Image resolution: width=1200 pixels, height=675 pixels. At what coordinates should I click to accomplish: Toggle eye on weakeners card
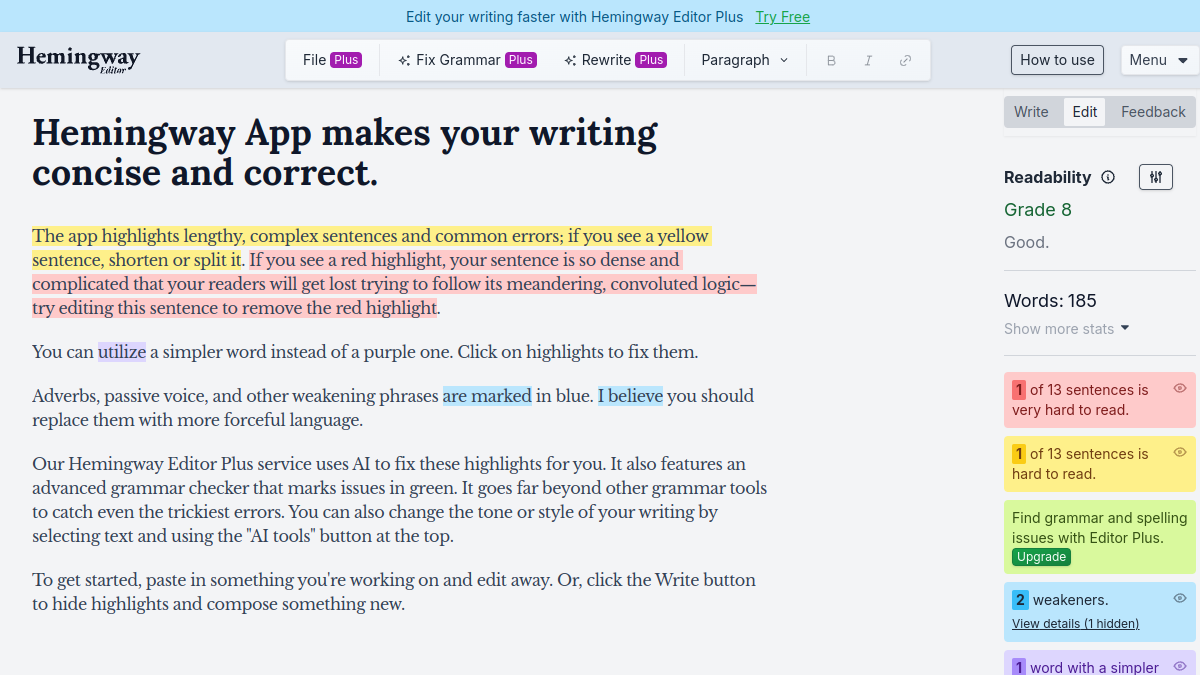(x=1180, y=598)
